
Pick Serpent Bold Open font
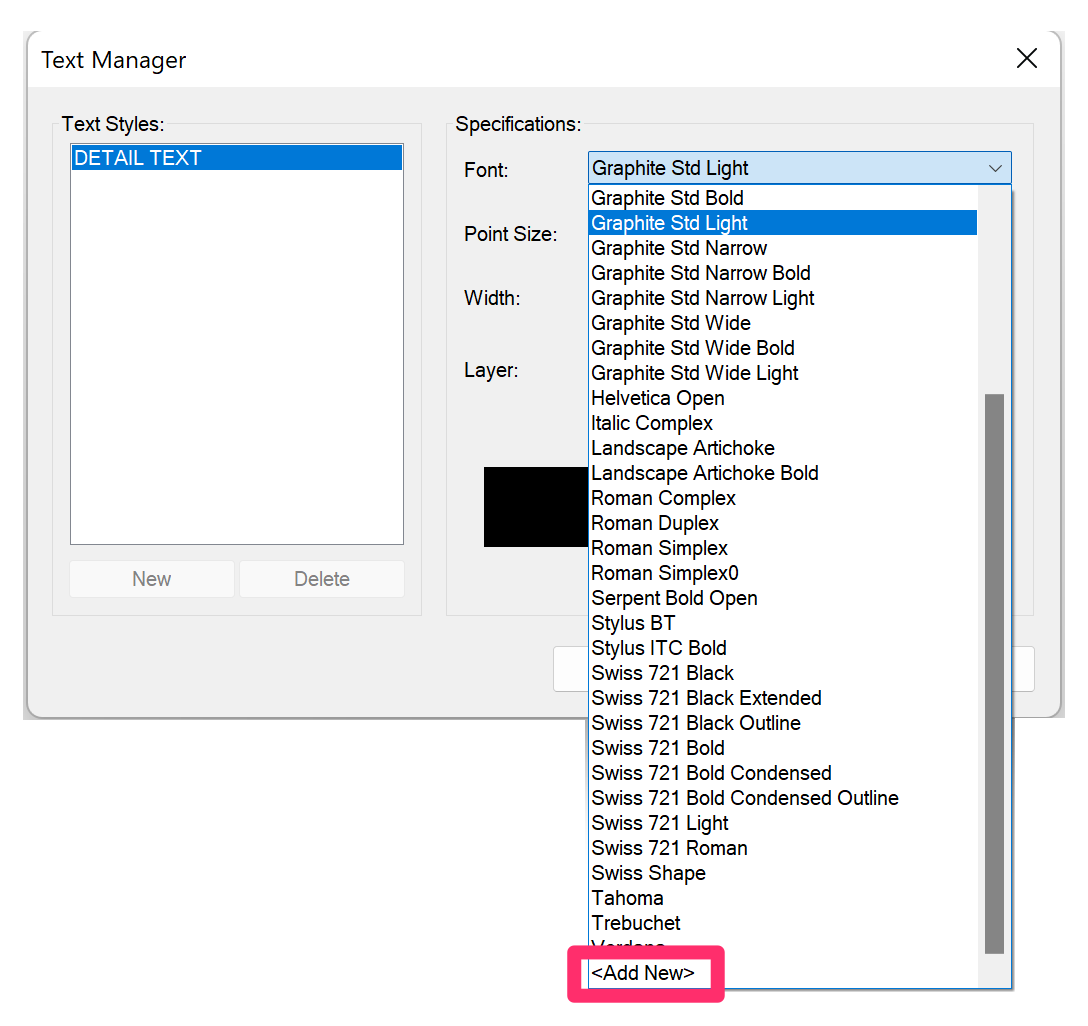[674, 598]
